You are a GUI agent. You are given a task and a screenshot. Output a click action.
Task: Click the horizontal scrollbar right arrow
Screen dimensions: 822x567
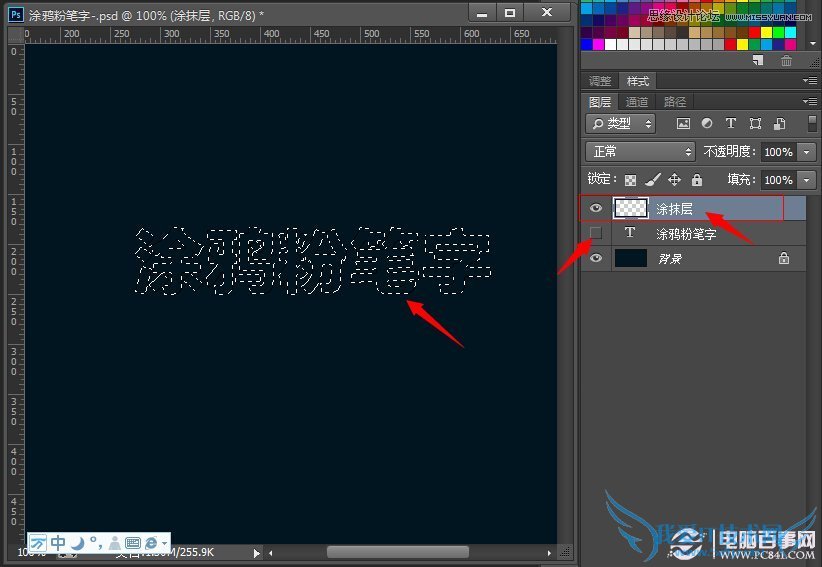click(x=549, y=553)
